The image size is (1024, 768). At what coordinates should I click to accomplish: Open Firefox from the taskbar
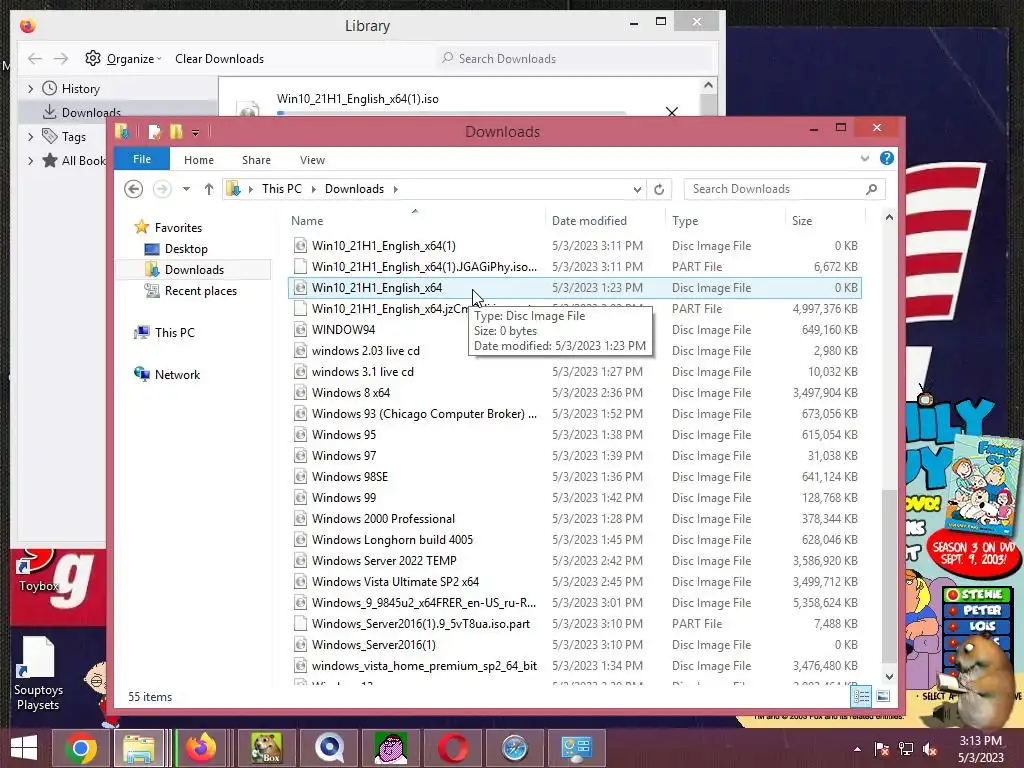tap(201, 748)
